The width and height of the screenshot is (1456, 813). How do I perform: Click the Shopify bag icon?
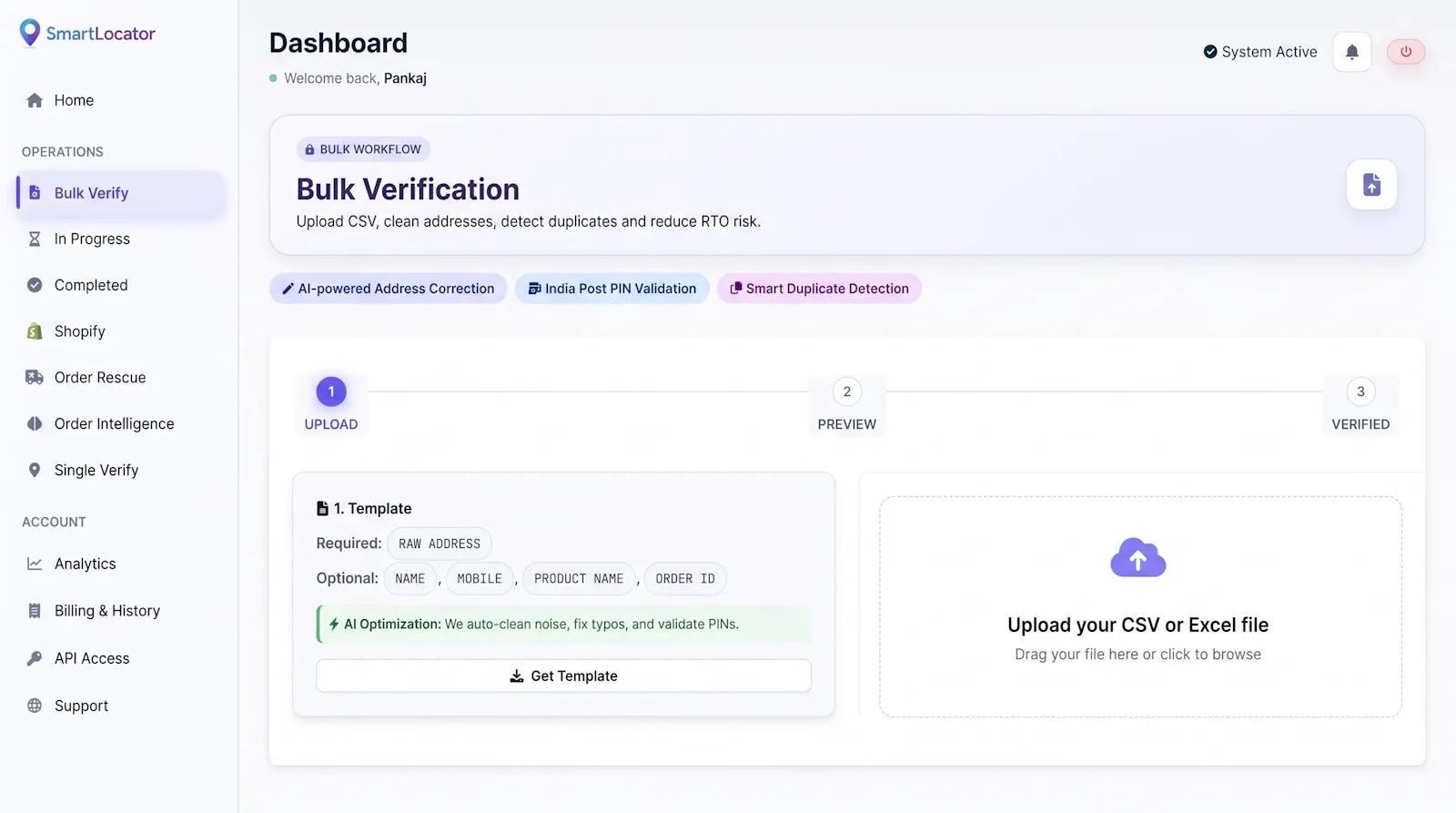35,331
